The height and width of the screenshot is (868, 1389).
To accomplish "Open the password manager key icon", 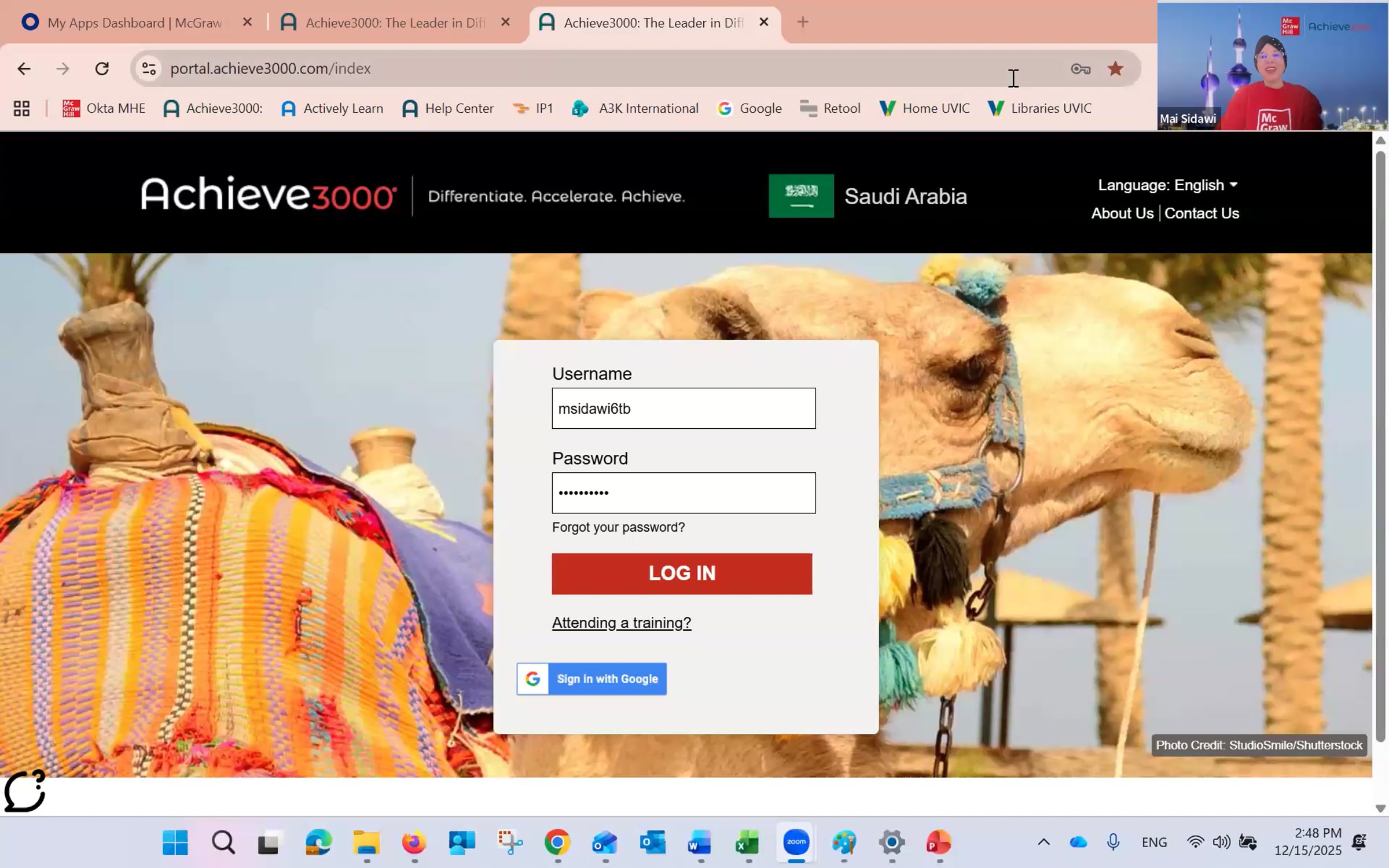I will [x=1080, y=69].
